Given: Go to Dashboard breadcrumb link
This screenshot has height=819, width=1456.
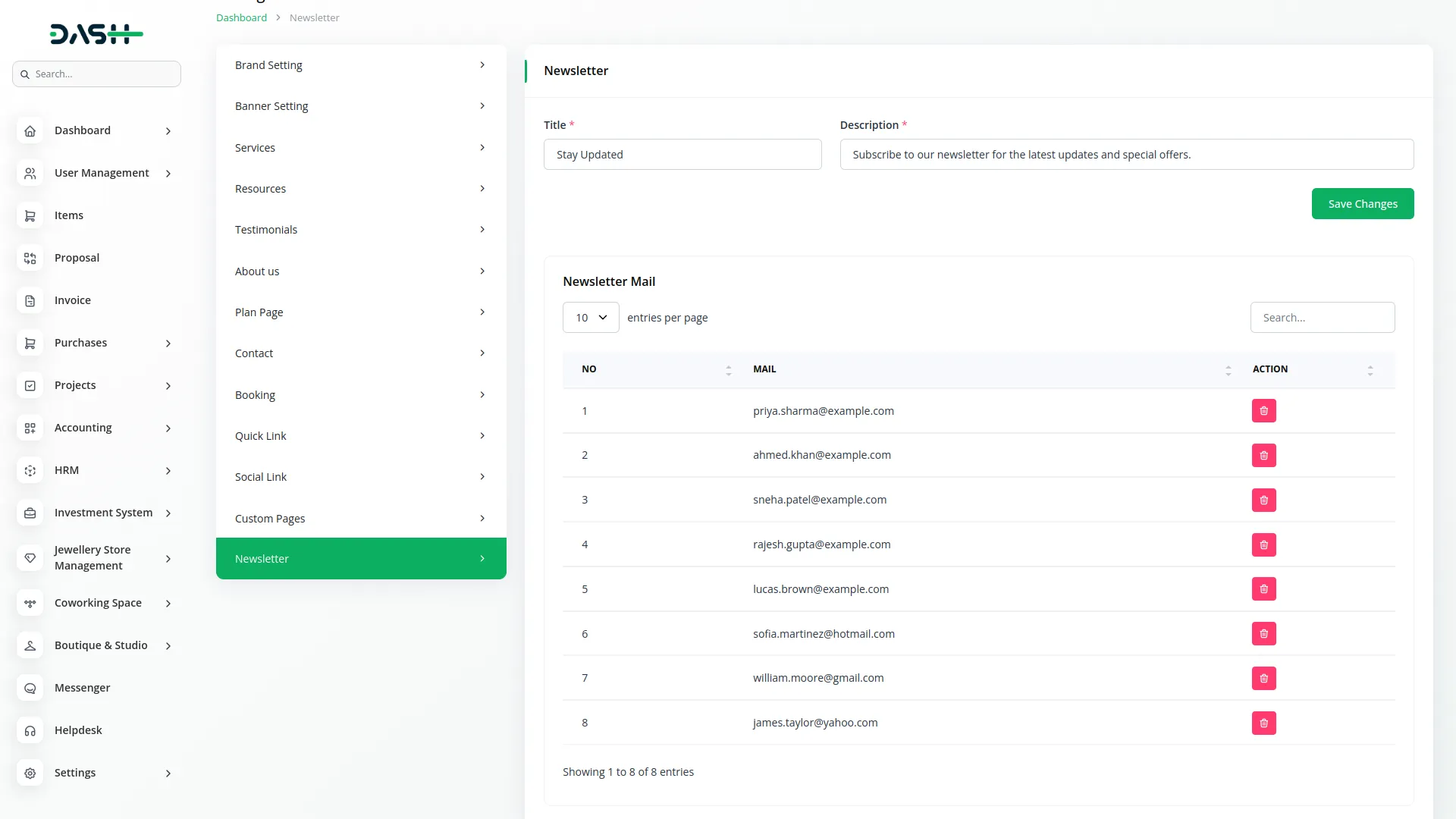Looking at the screenshot, I should pyautogui.click(x=241, y=17).
